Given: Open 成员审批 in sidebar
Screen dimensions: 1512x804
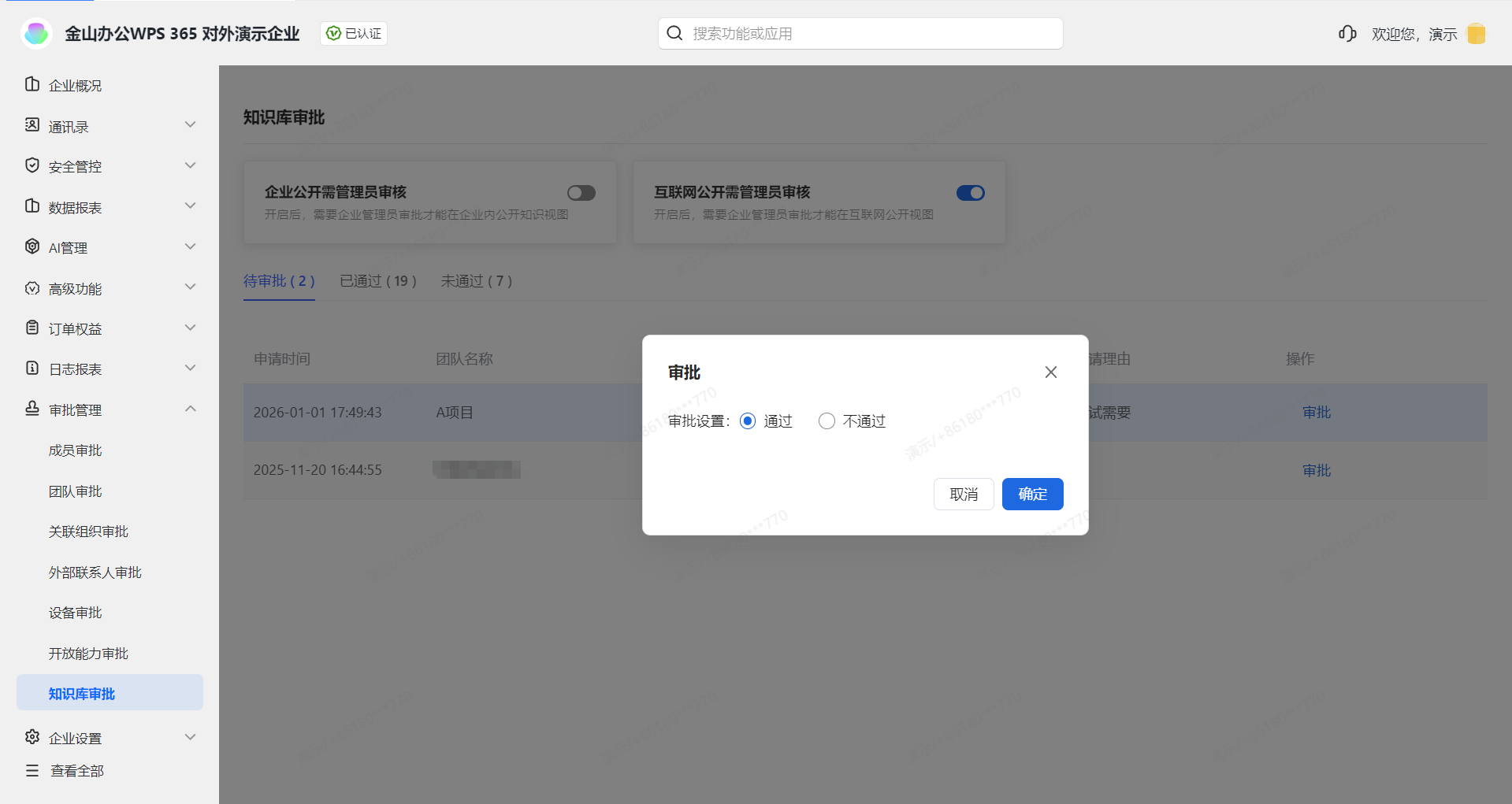Looking at the screenshot, I should coord(76,450).
